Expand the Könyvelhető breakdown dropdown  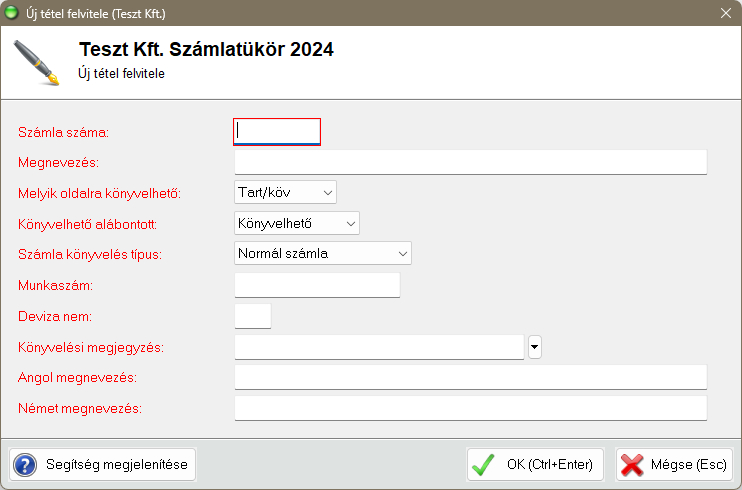[297, 223]
